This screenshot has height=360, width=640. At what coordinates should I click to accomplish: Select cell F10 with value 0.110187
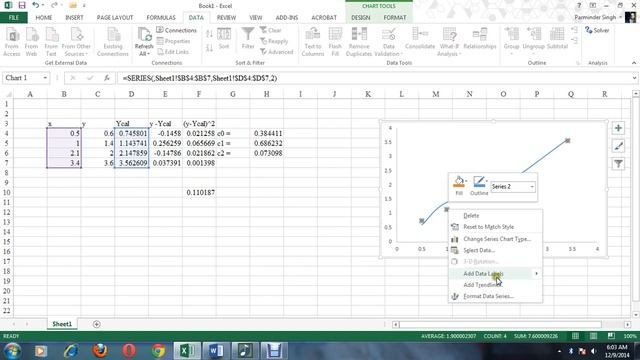(x=199, y=192)
